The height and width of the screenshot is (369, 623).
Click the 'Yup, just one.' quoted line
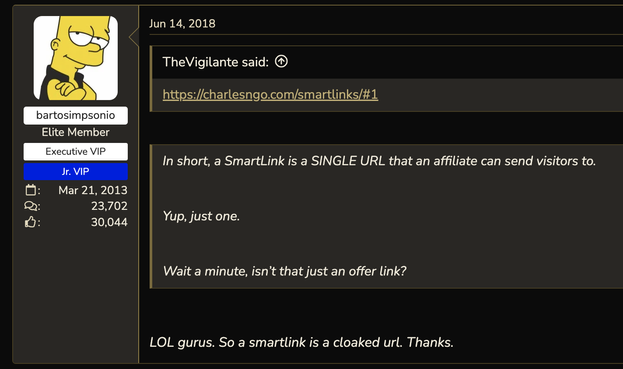coord(201,216)
